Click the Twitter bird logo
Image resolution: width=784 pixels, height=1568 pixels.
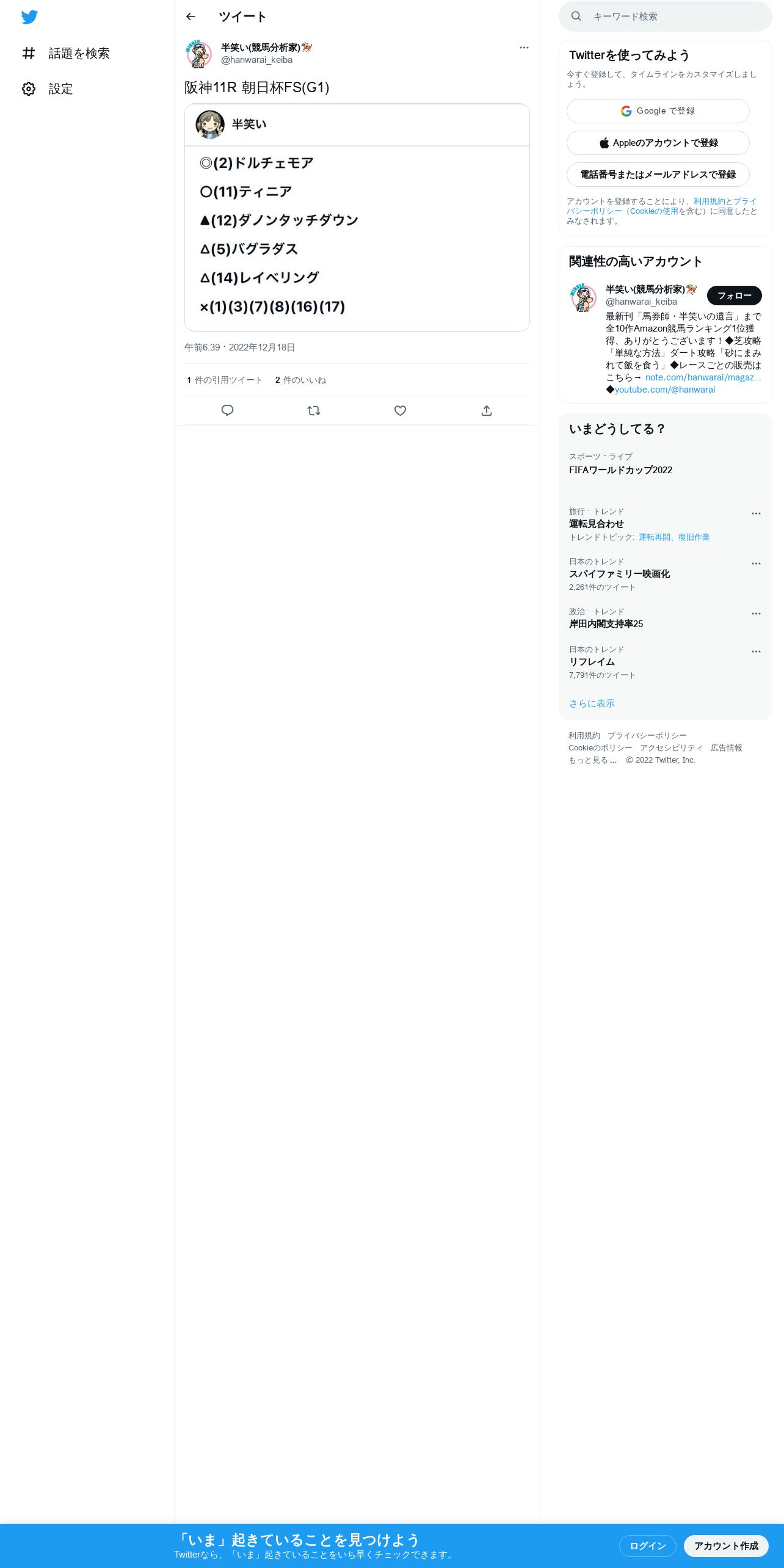pyautogui.click(x=29, y=17)
